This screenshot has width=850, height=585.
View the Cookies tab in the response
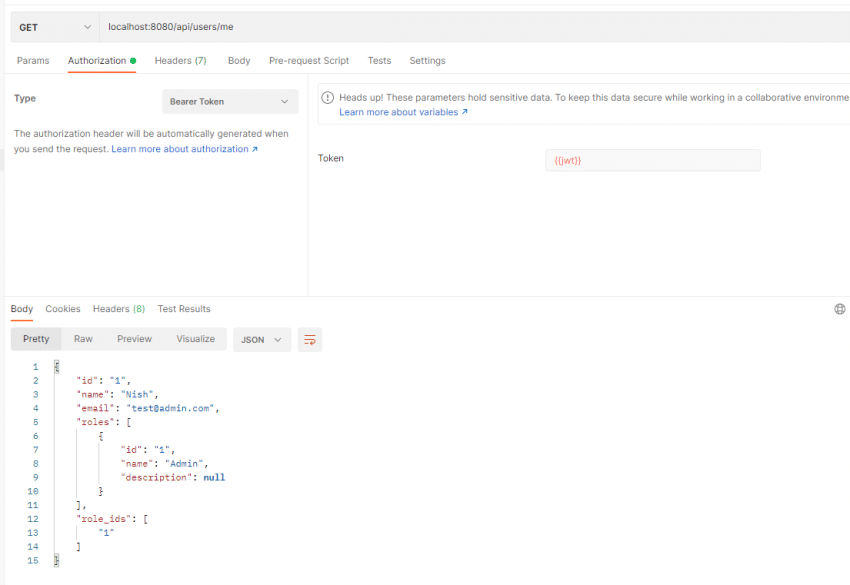click(x=63, y=309)
